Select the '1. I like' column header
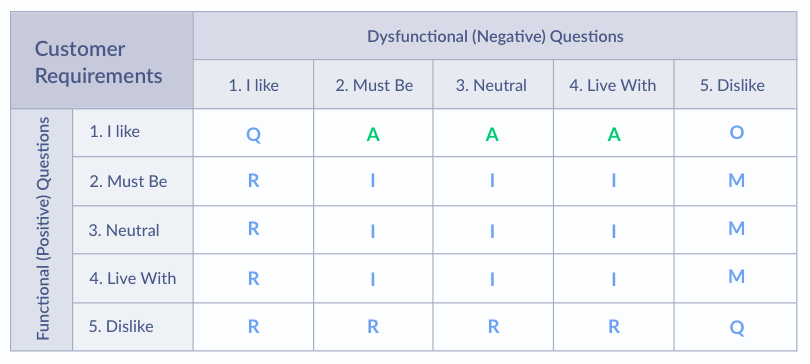Image resolution: width=810 pixels, height=364 pixels. [x=254, y=85]
